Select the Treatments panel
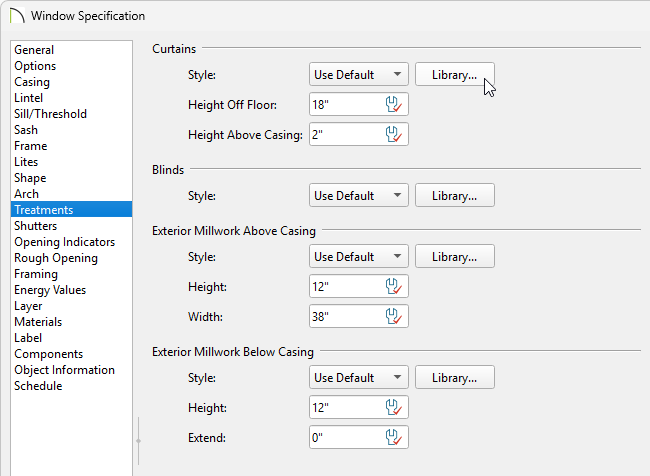The image size is (650, 476). click(71, 210)
